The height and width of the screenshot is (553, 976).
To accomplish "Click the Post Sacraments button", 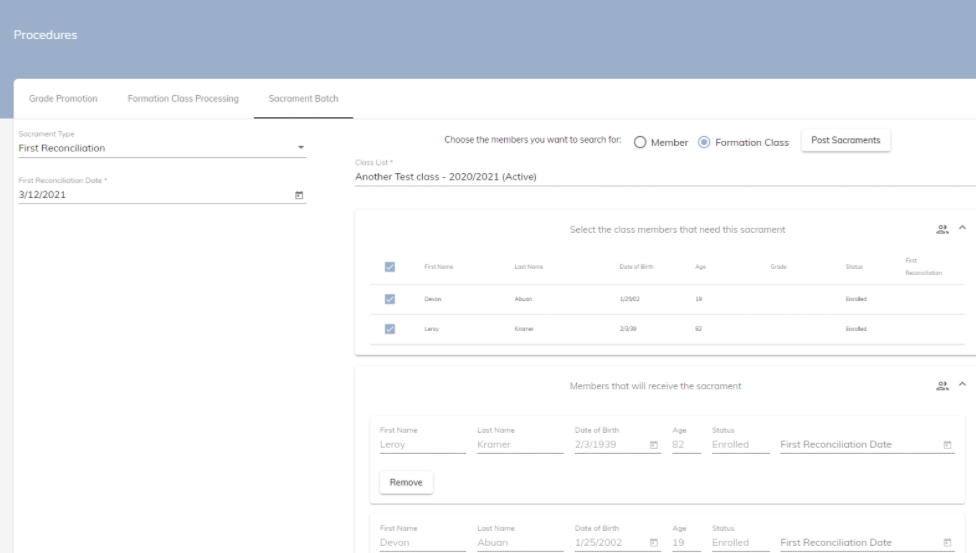I will 845,141.
